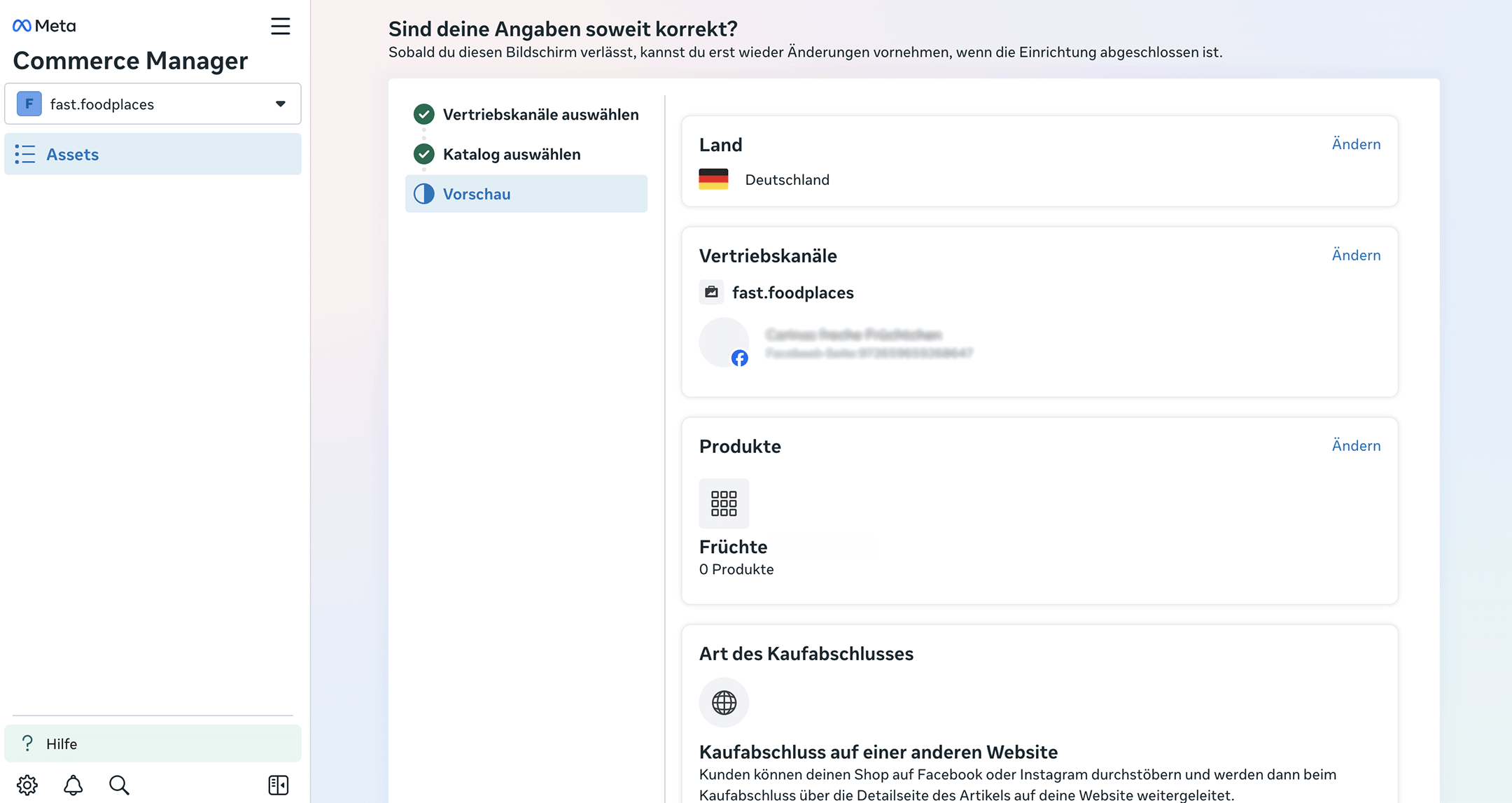Click fast.foodplaces business name in Vertriebskanäle
This screenshot has width=1512, height=803.
click(x=792, y=293)
